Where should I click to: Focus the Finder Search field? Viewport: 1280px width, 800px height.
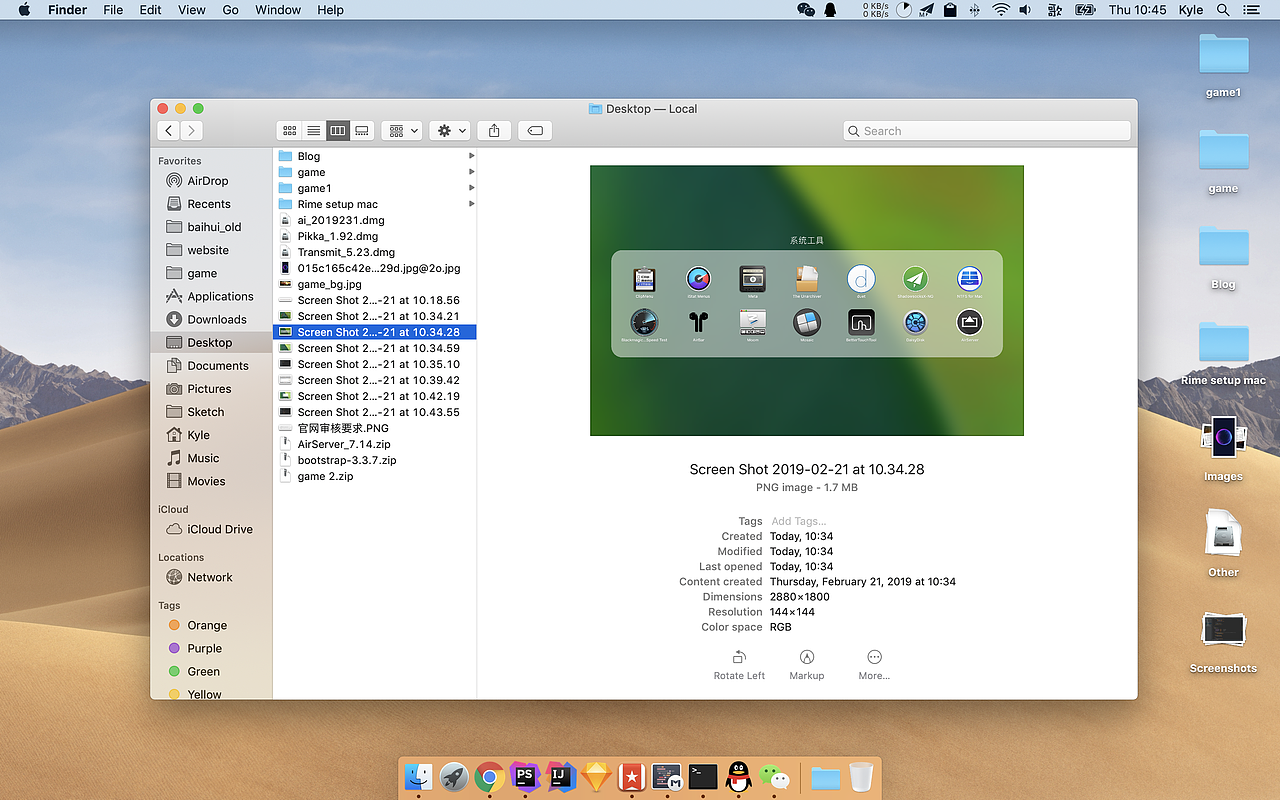click(987, 131)
